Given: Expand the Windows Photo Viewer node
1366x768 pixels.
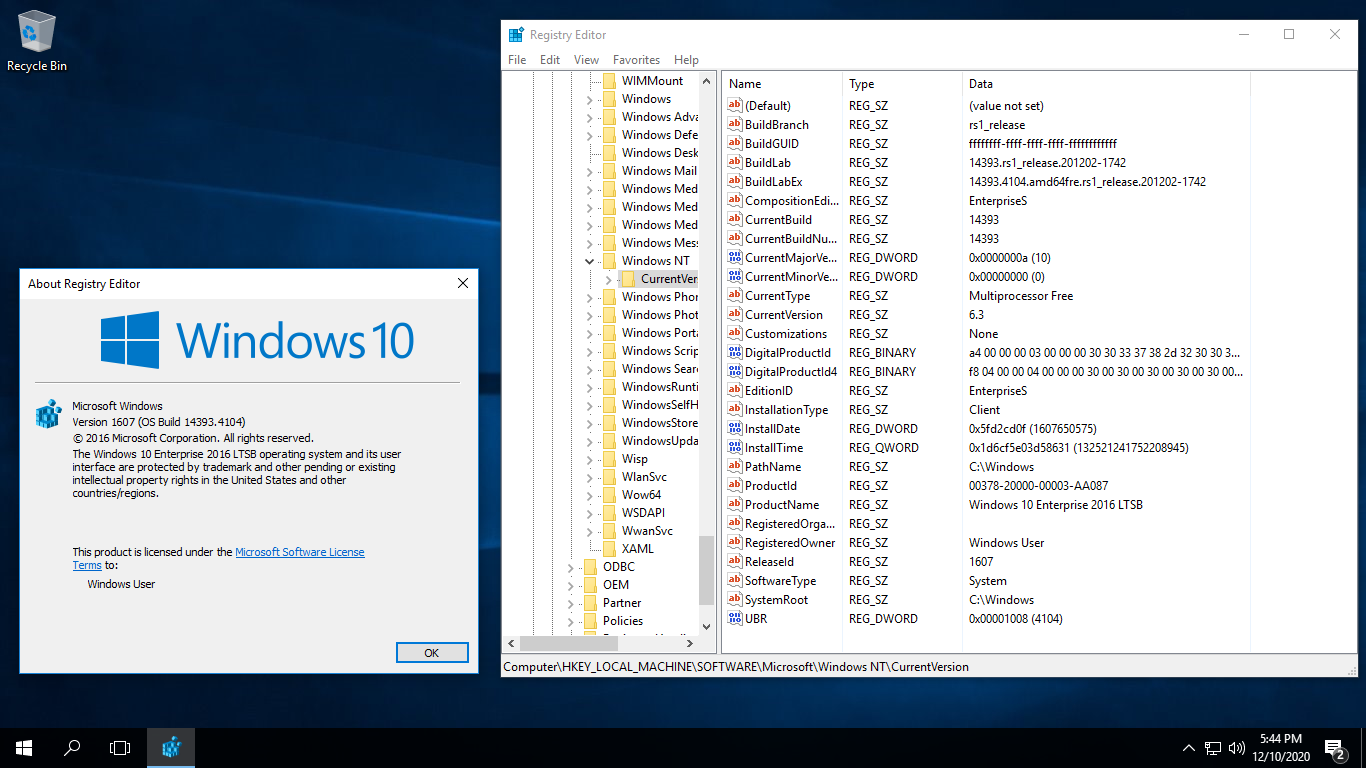Looking at the screenshot, I should point(589,315).
